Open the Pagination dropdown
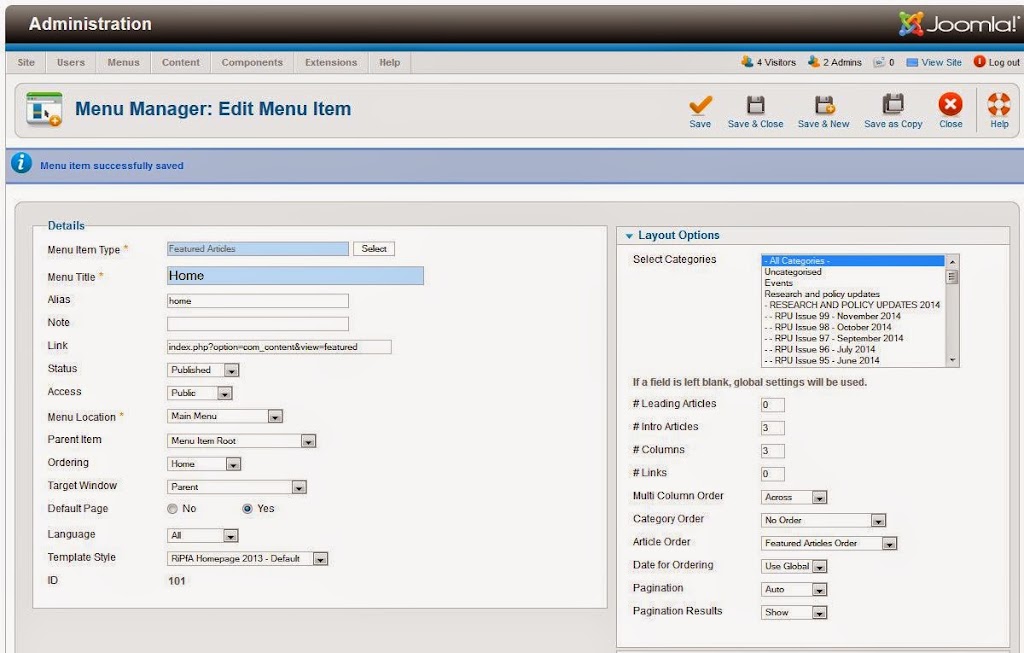Screen dimensions: 1024x653 pos(794,590)
